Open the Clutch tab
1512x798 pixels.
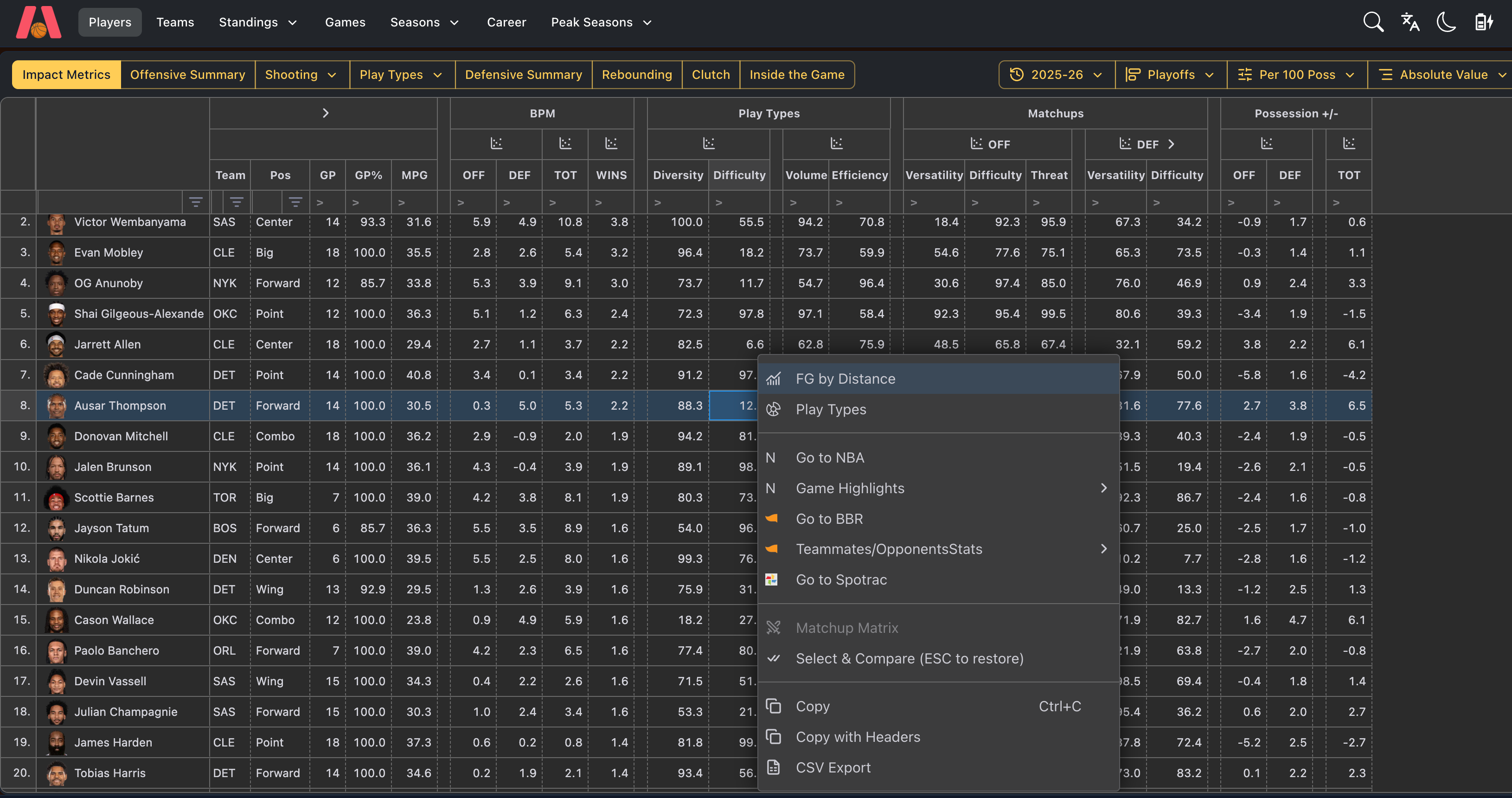(711, 75)
